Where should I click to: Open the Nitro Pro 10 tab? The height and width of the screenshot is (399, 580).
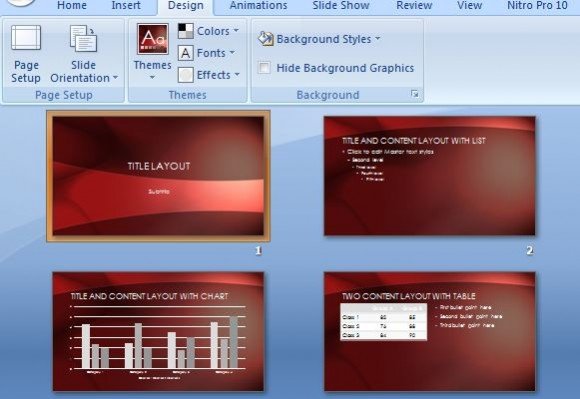click(x=537, y=6)
